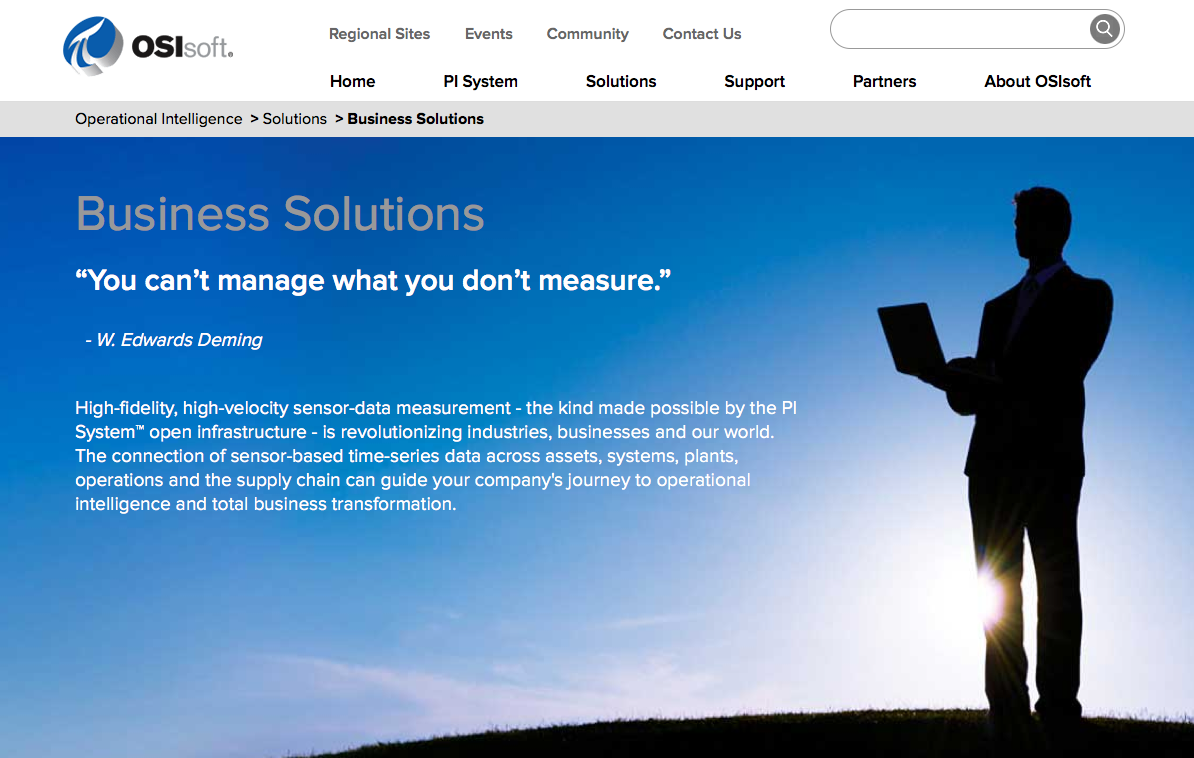Click the Business Solutions breadcrumb
1194x758 pixels.
click(416, 119)
